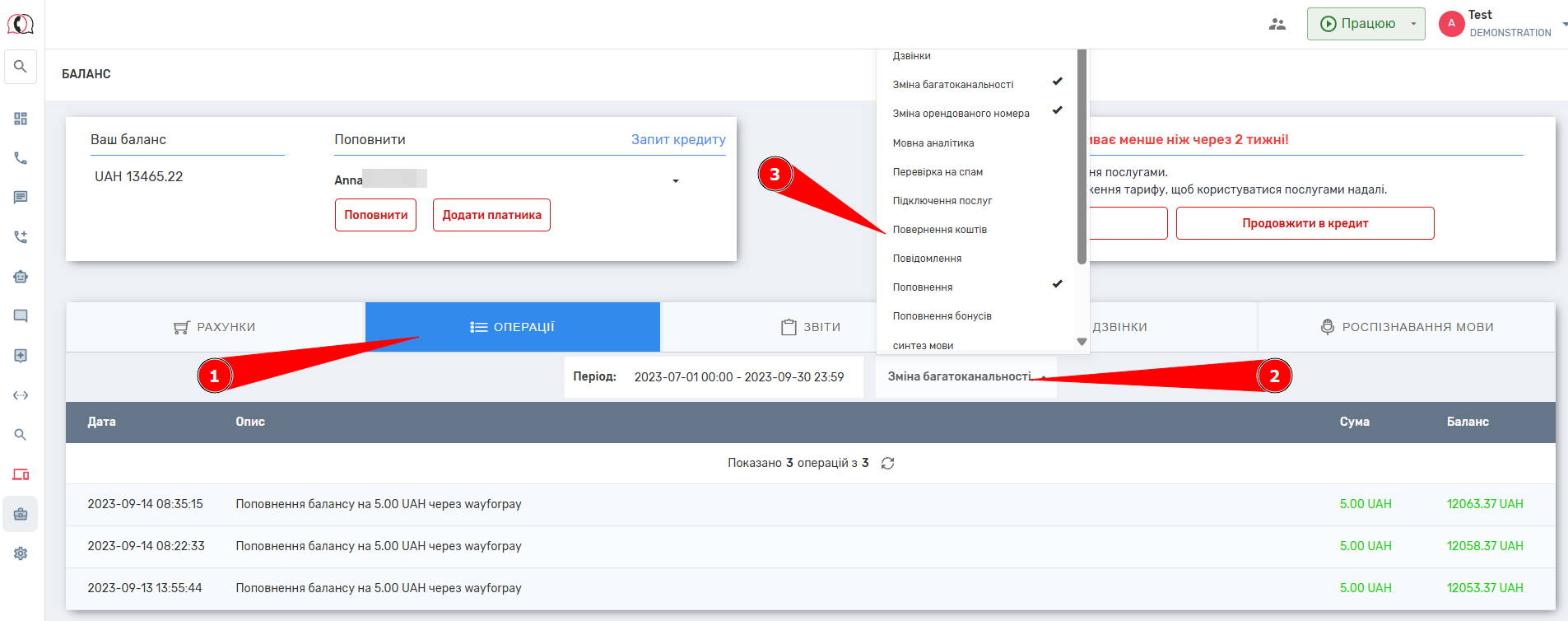This screenshot has width=1568, height=621.
Task: Click the briefcase balance sidebar icon
Action: [x=21, y=514]
